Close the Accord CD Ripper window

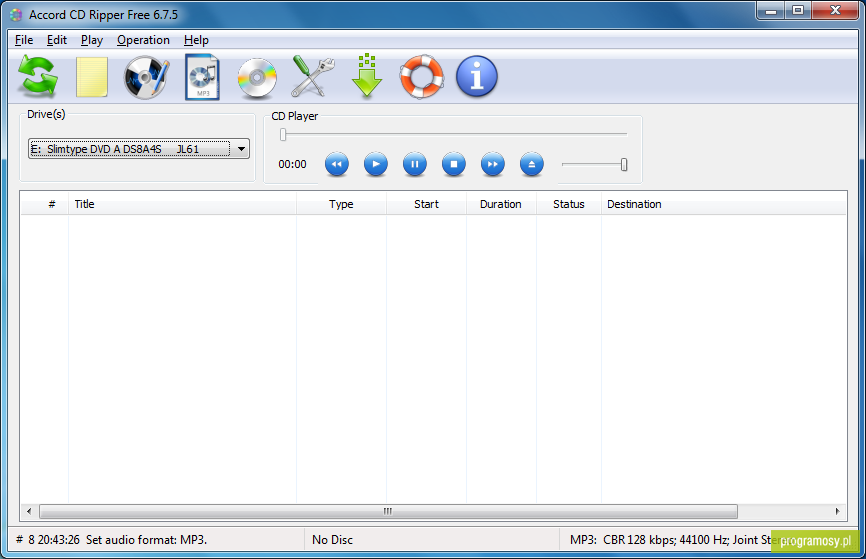tap(836, 10)
